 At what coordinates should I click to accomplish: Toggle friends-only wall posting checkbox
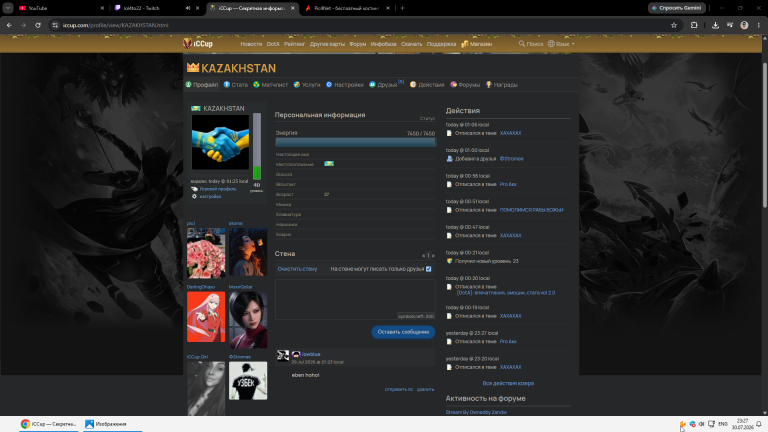point(429,269)
